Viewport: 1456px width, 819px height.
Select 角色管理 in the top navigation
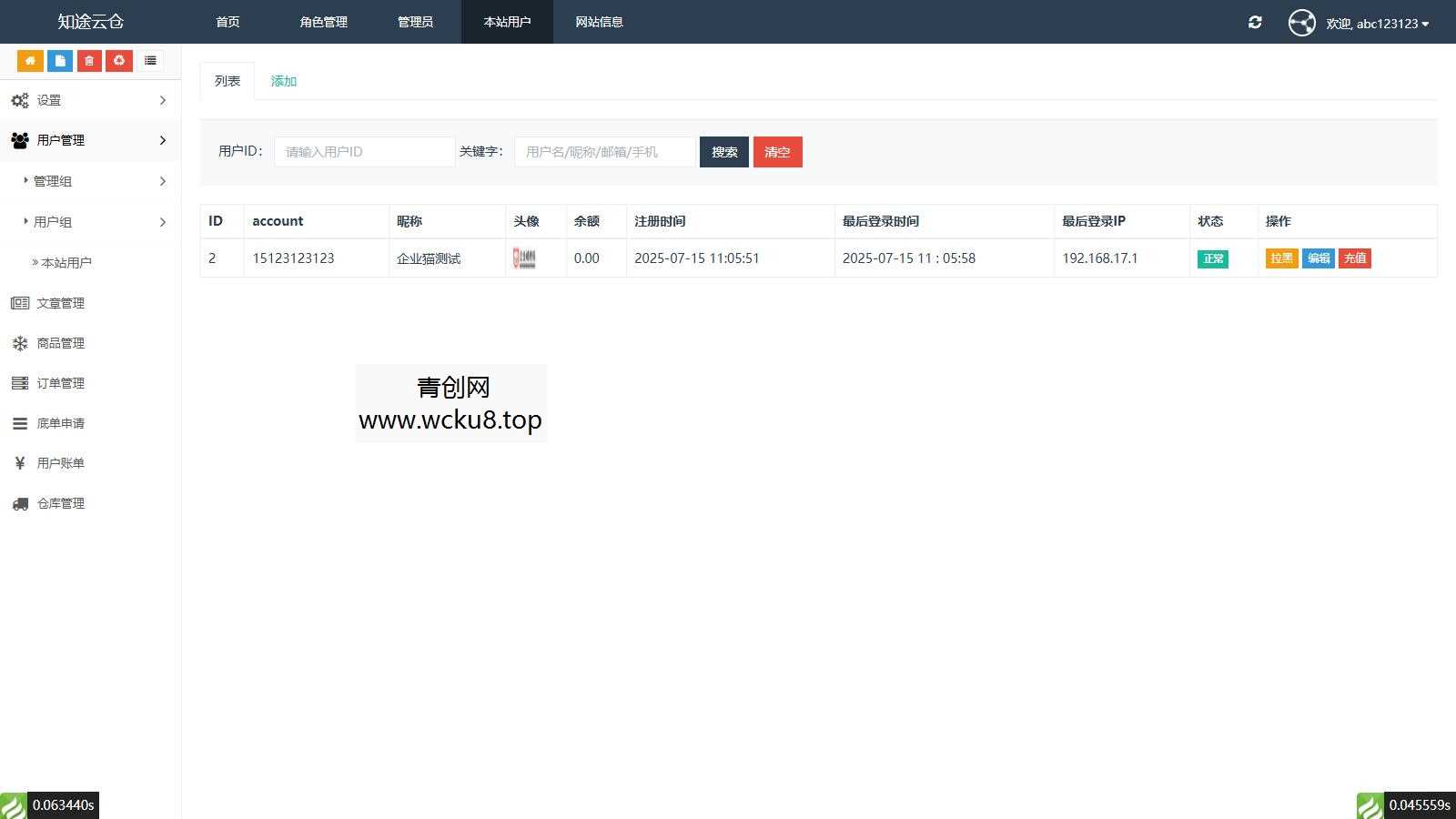pos(323,22)
